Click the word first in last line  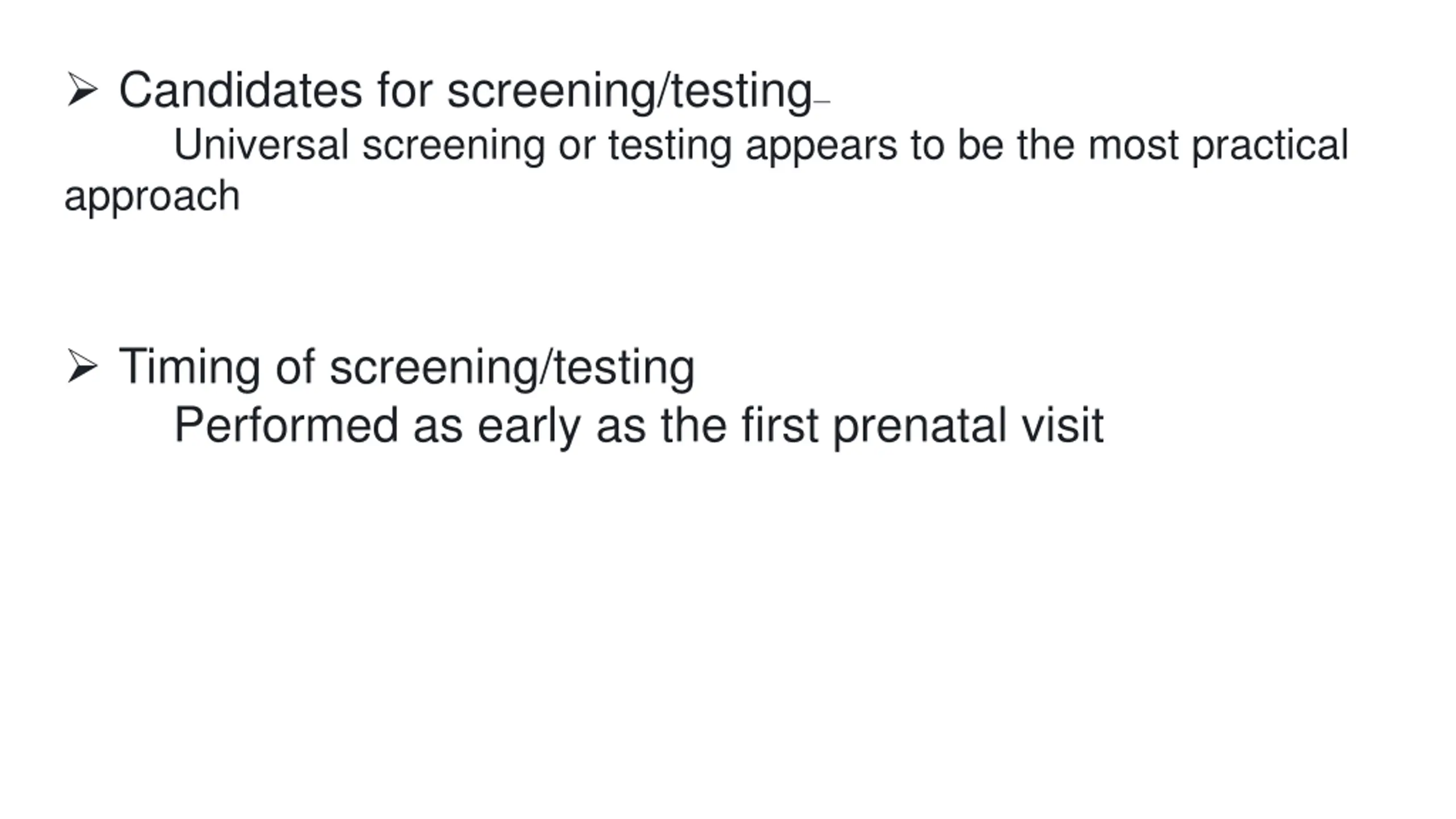(x=780, y=425)
